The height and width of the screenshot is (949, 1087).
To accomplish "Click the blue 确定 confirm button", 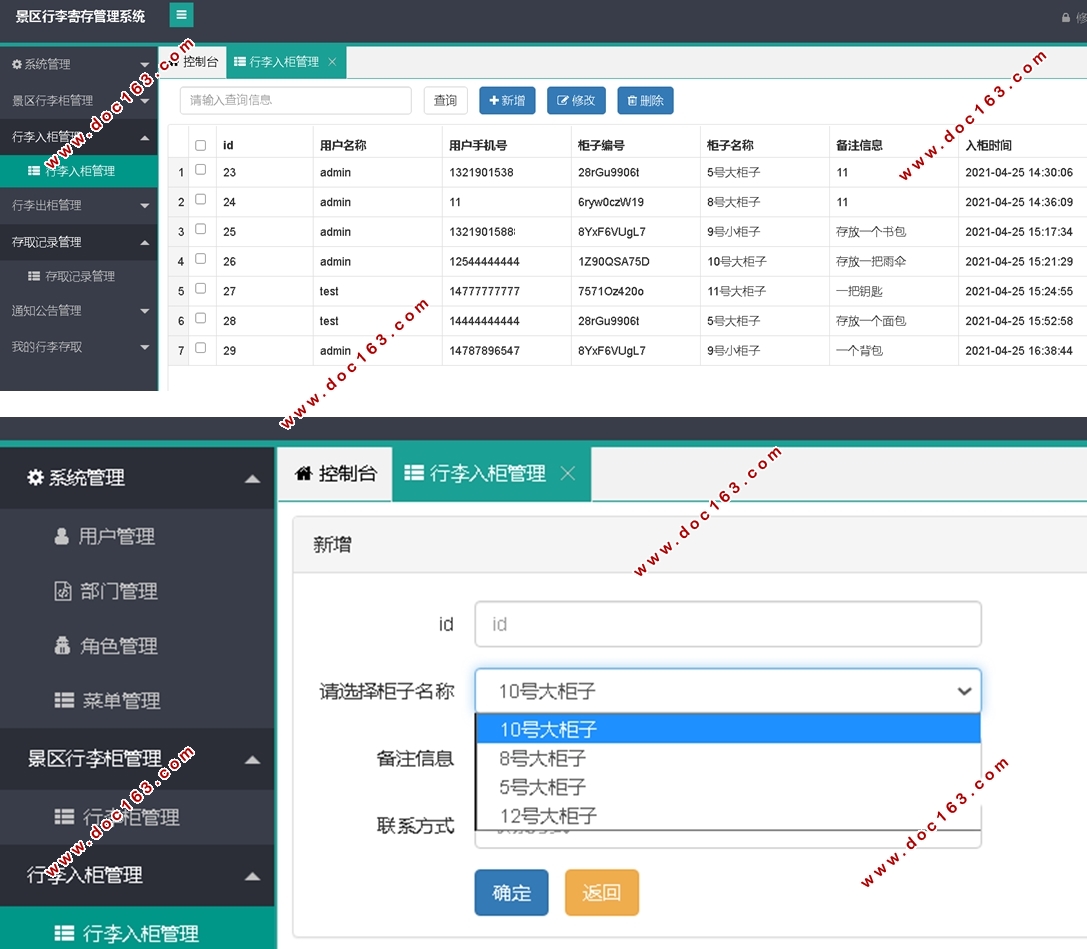I will (512, 892).
